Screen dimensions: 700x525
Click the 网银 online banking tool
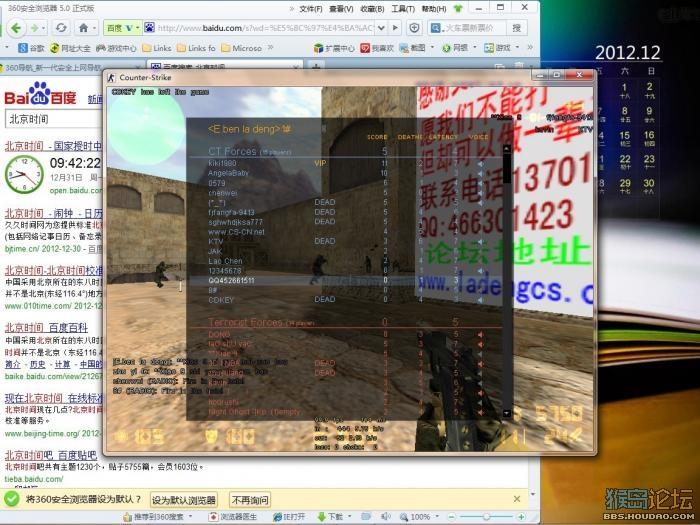click(454, 48)
